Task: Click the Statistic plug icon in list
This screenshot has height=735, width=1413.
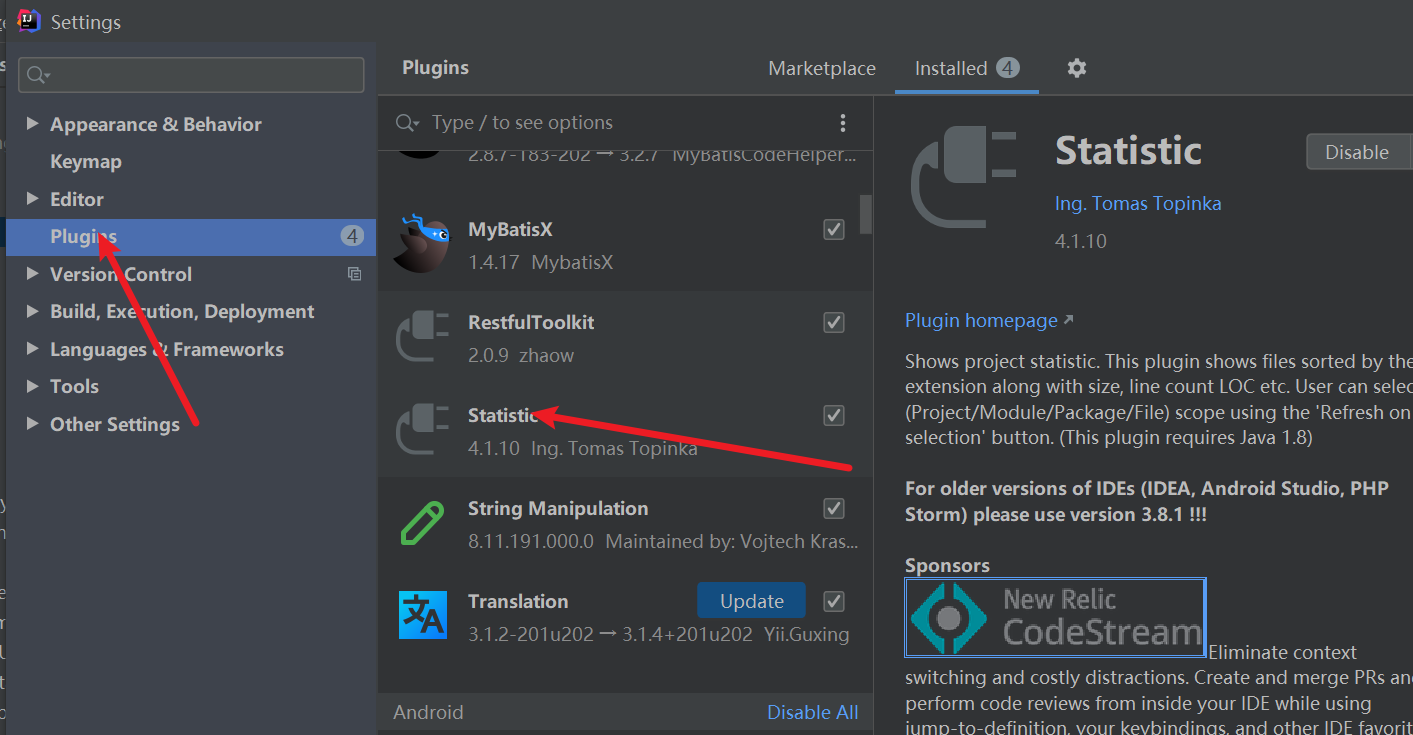Action: [x=424, y=430]
